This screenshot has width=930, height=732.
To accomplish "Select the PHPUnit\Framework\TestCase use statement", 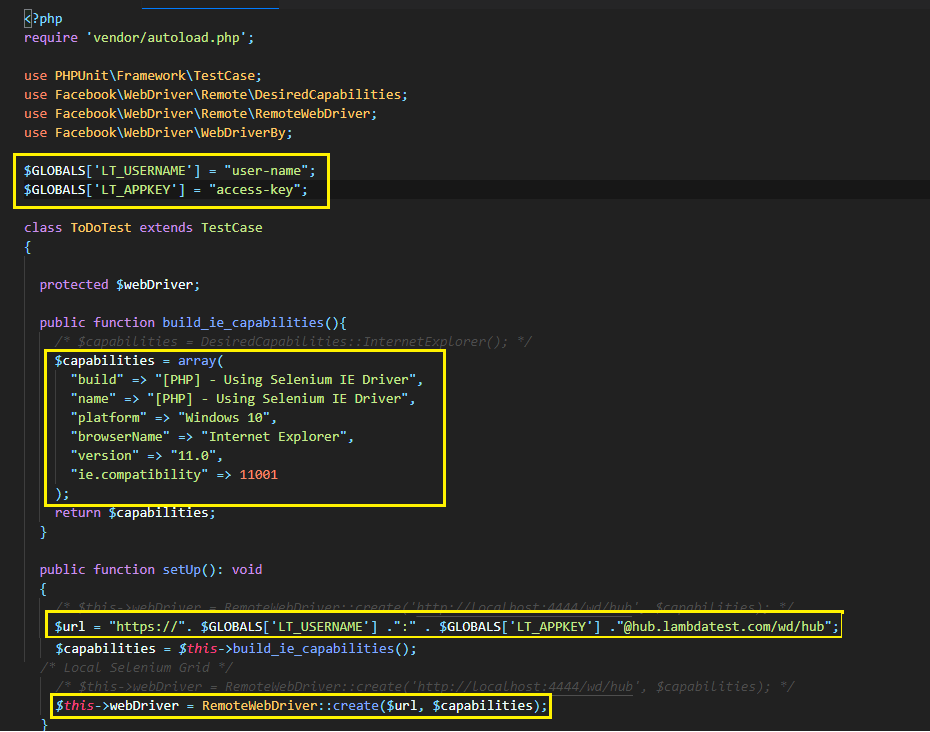I will [x=143, y=76].
